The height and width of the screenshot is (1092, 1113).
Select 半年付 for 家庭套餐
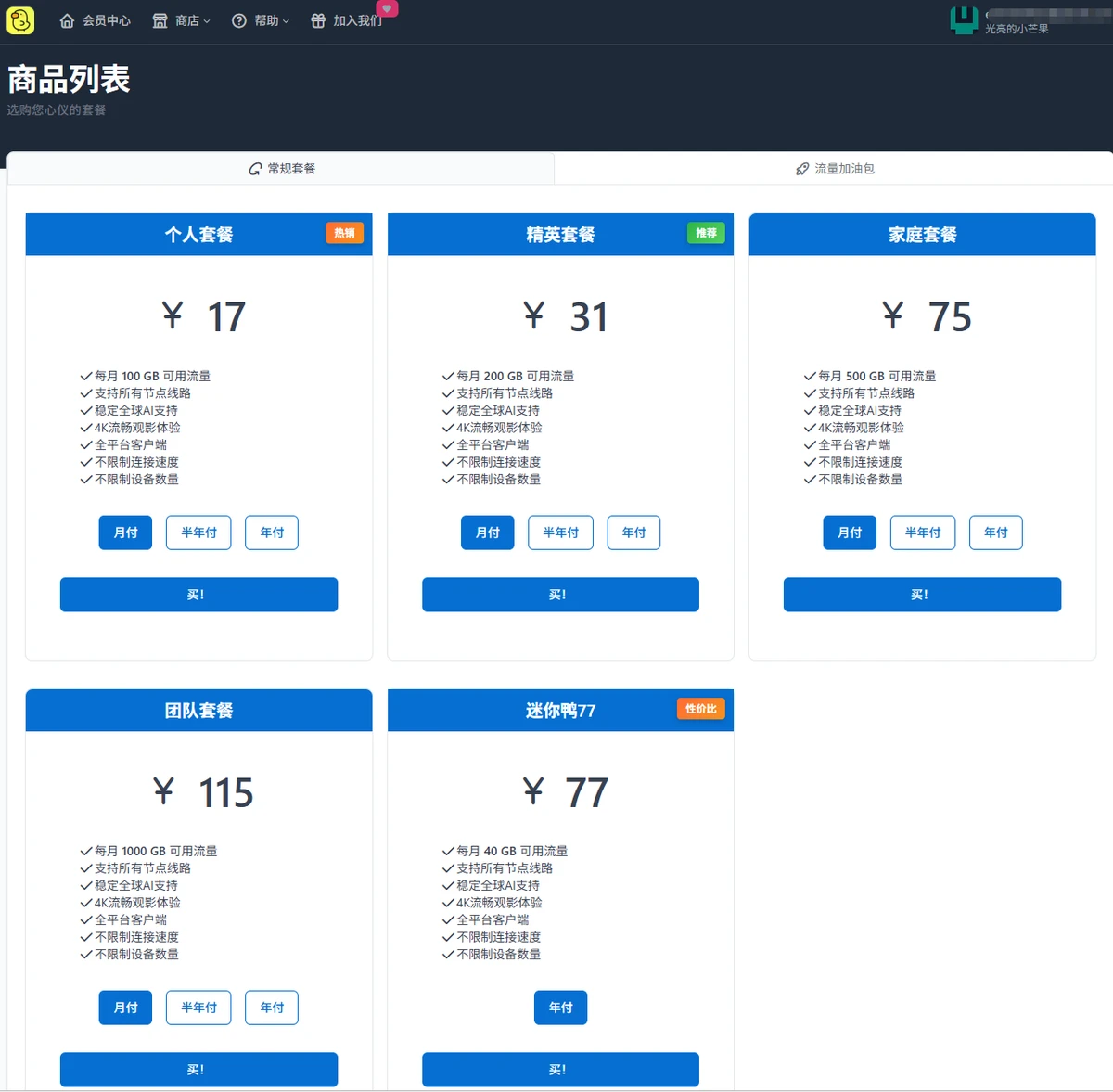coord(923,533)
